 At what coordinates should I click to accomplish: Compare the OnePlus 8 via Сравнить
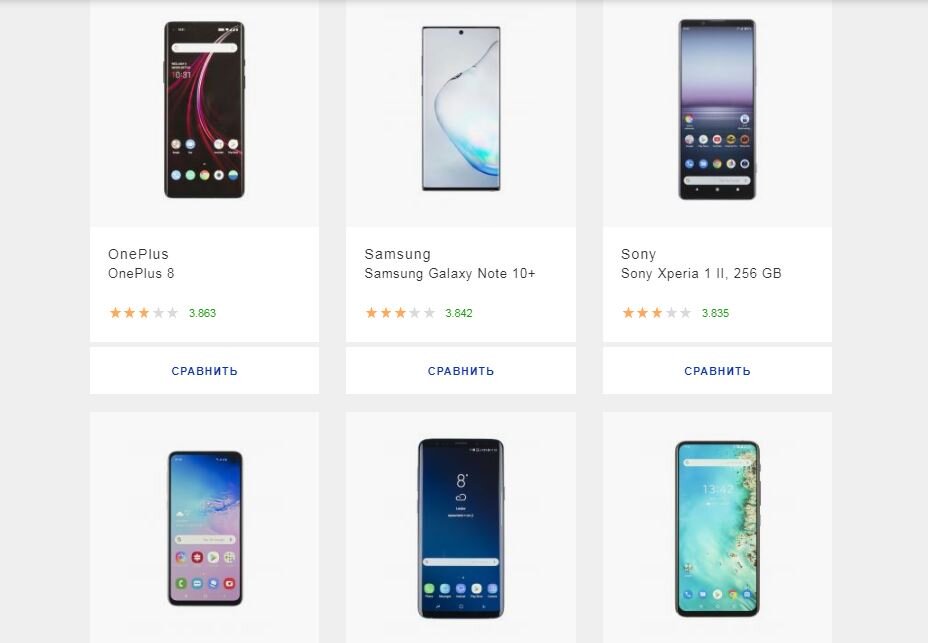pos(204,371)
